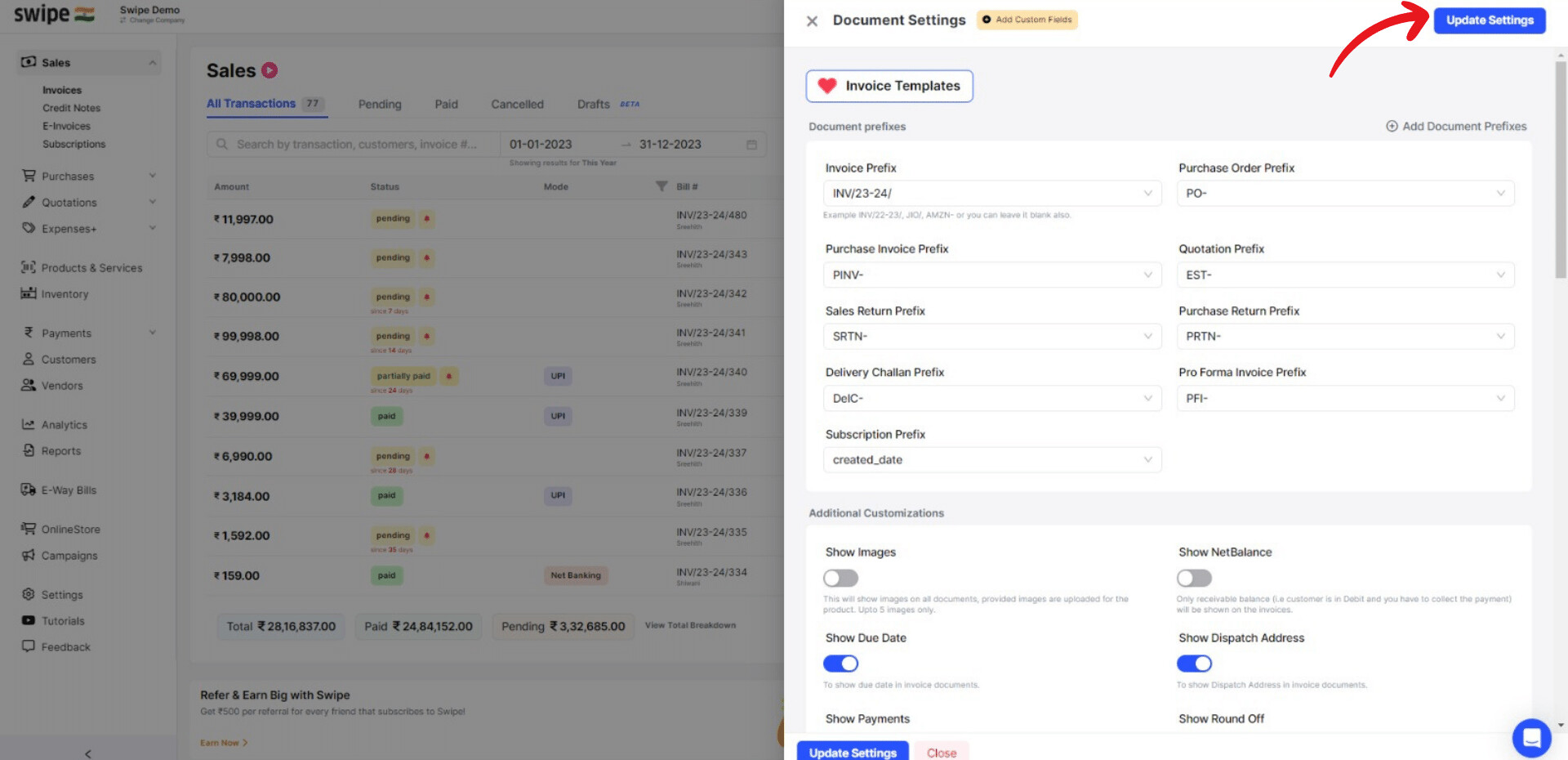Click the Document Settings panel scrollbar
1568x760 pixels.
[1561, 170]
